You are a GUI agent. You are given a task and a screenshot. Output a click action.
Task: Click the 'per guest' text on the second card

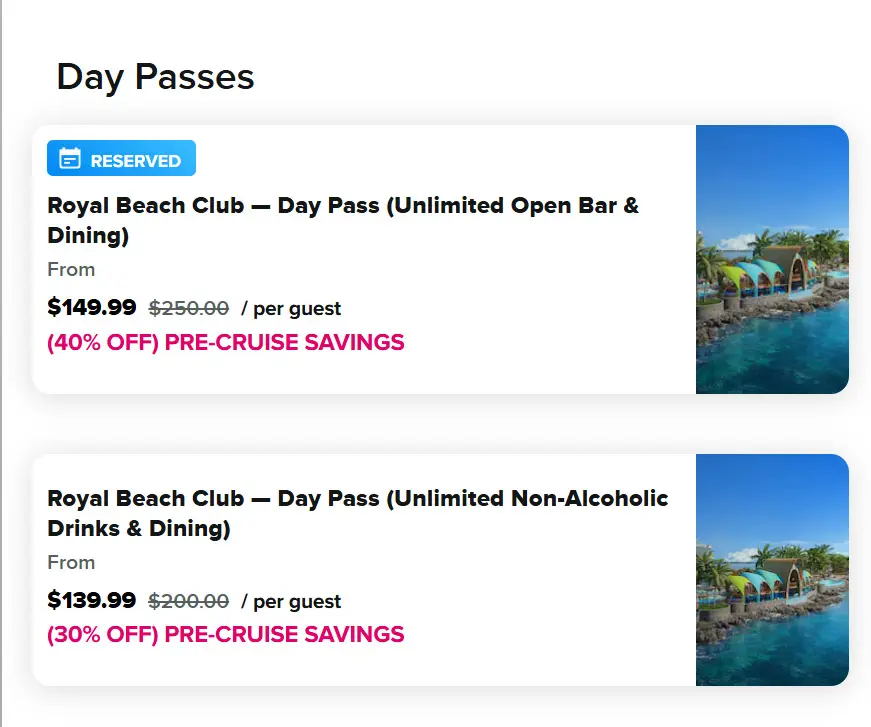click(297, 602)
